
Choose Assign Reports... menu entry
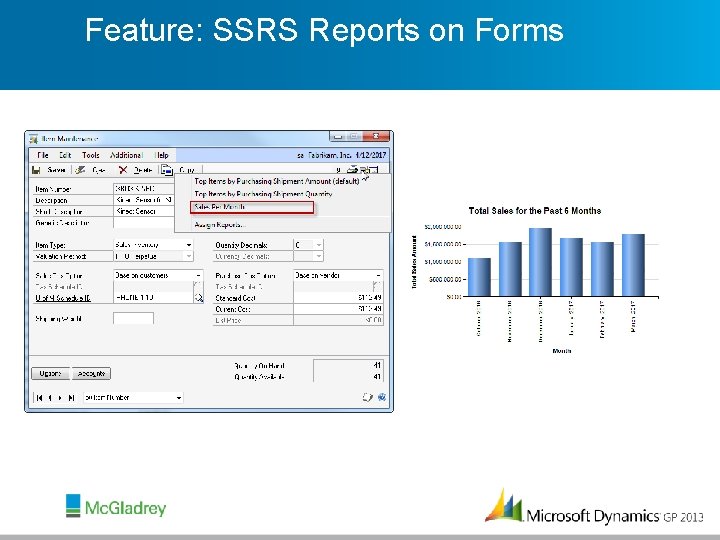pyautogui.click(x=220, y=225)
